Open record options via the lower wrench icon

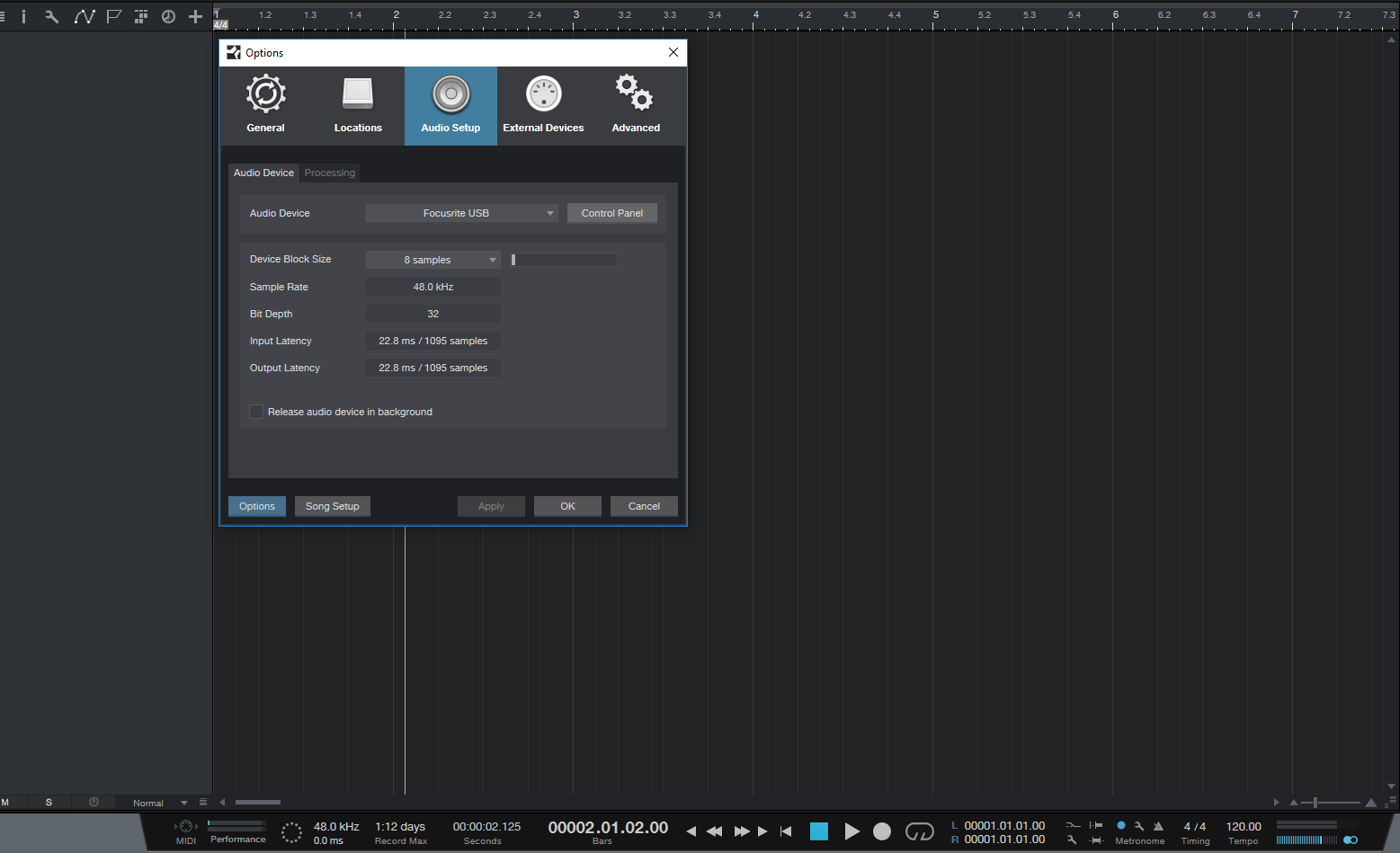click(1072, 840)
